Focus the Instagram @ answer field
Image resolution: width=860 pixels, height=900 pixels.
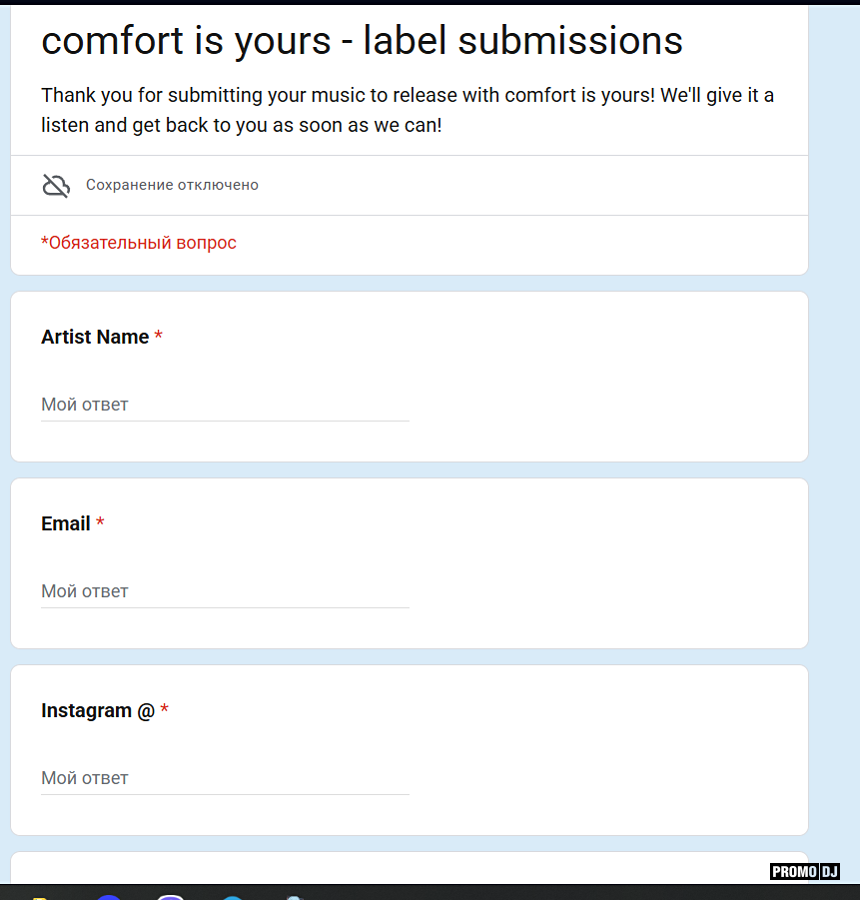pos(224,779)
